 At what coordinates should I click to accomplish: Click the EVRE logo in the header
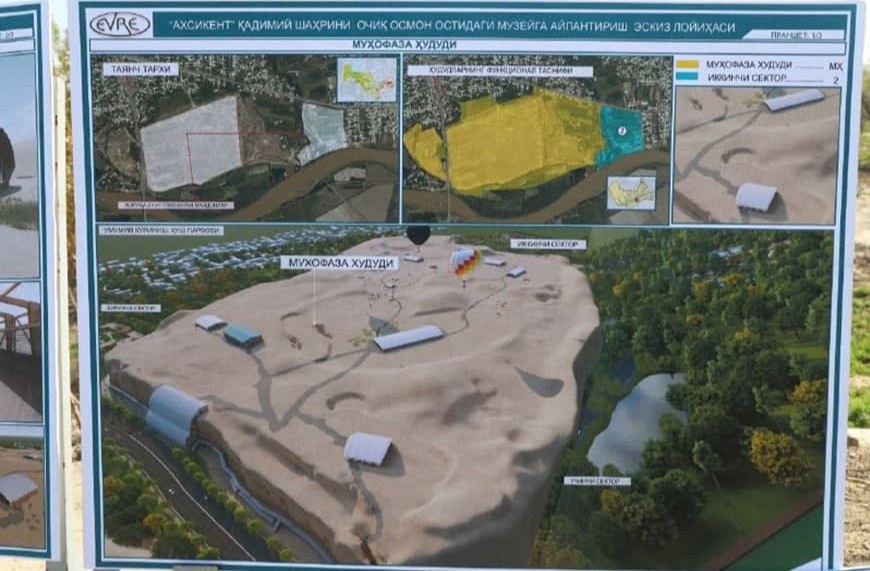[119, 24]
